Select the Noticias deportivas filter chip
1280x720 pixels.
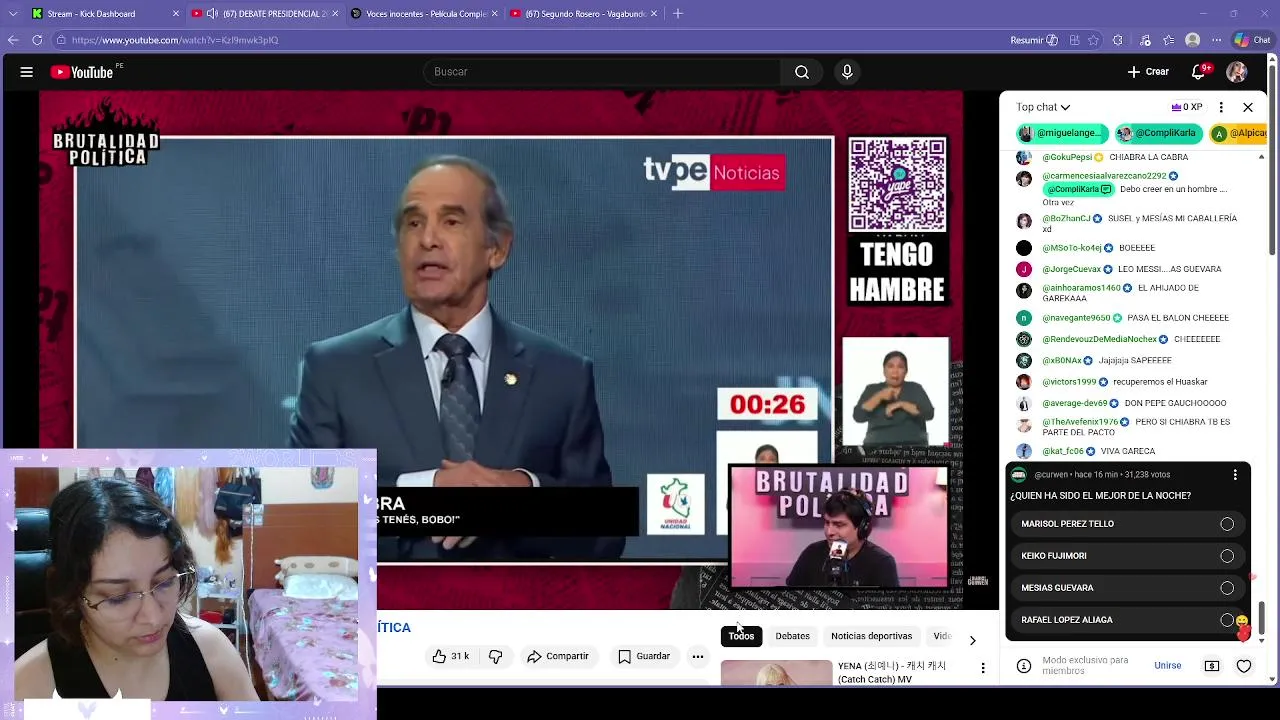coord(871,636)
